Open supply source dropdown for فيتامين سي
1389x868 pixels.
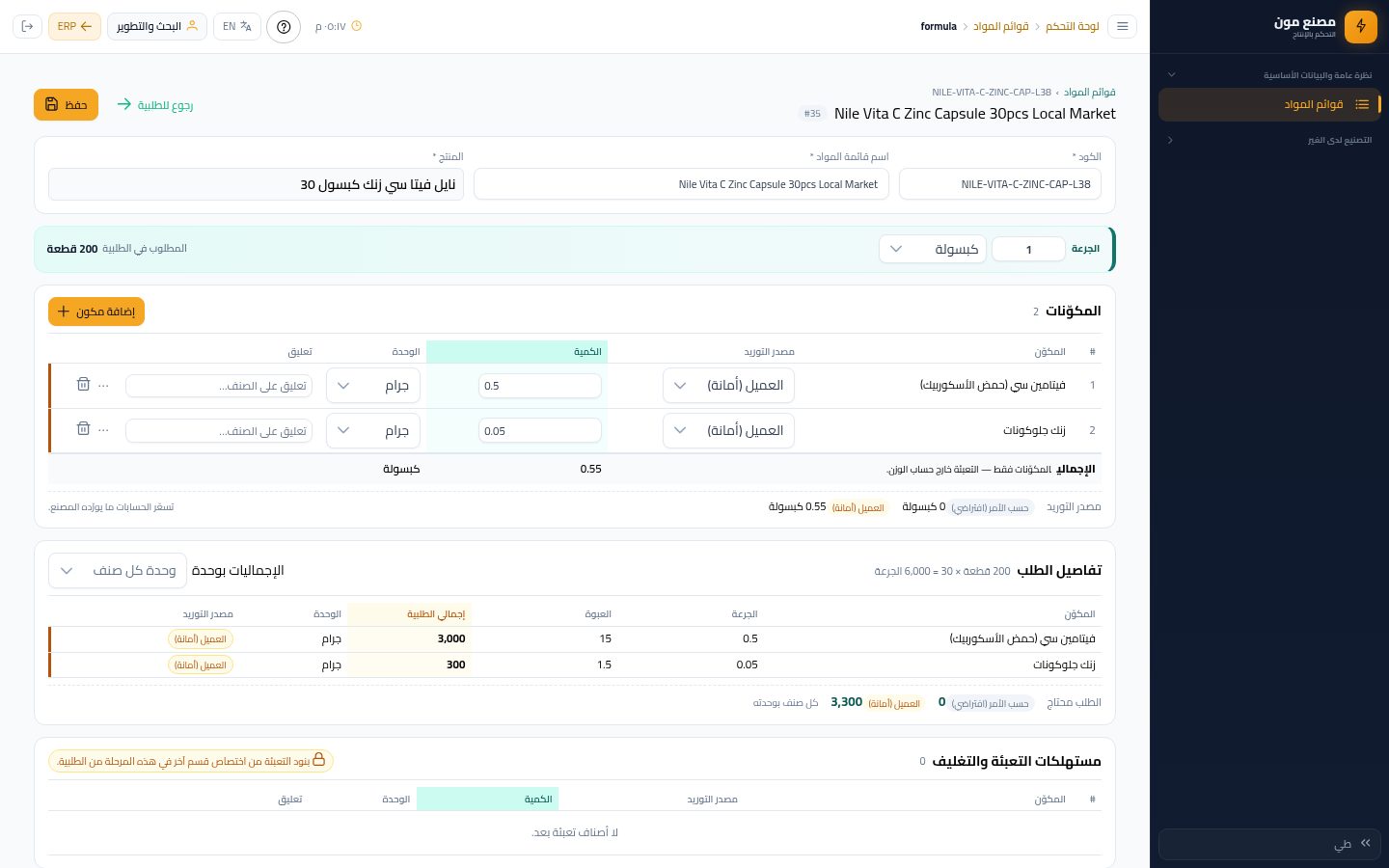[728, 385]
